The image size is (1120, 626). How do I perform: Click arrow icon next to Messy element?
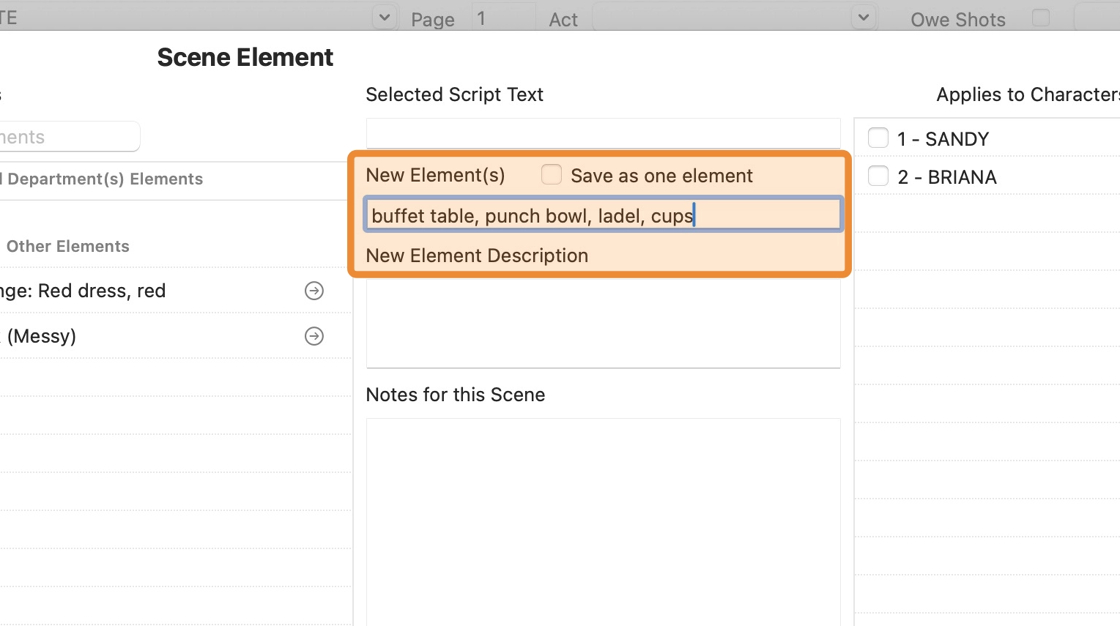(x=314, y=336)
